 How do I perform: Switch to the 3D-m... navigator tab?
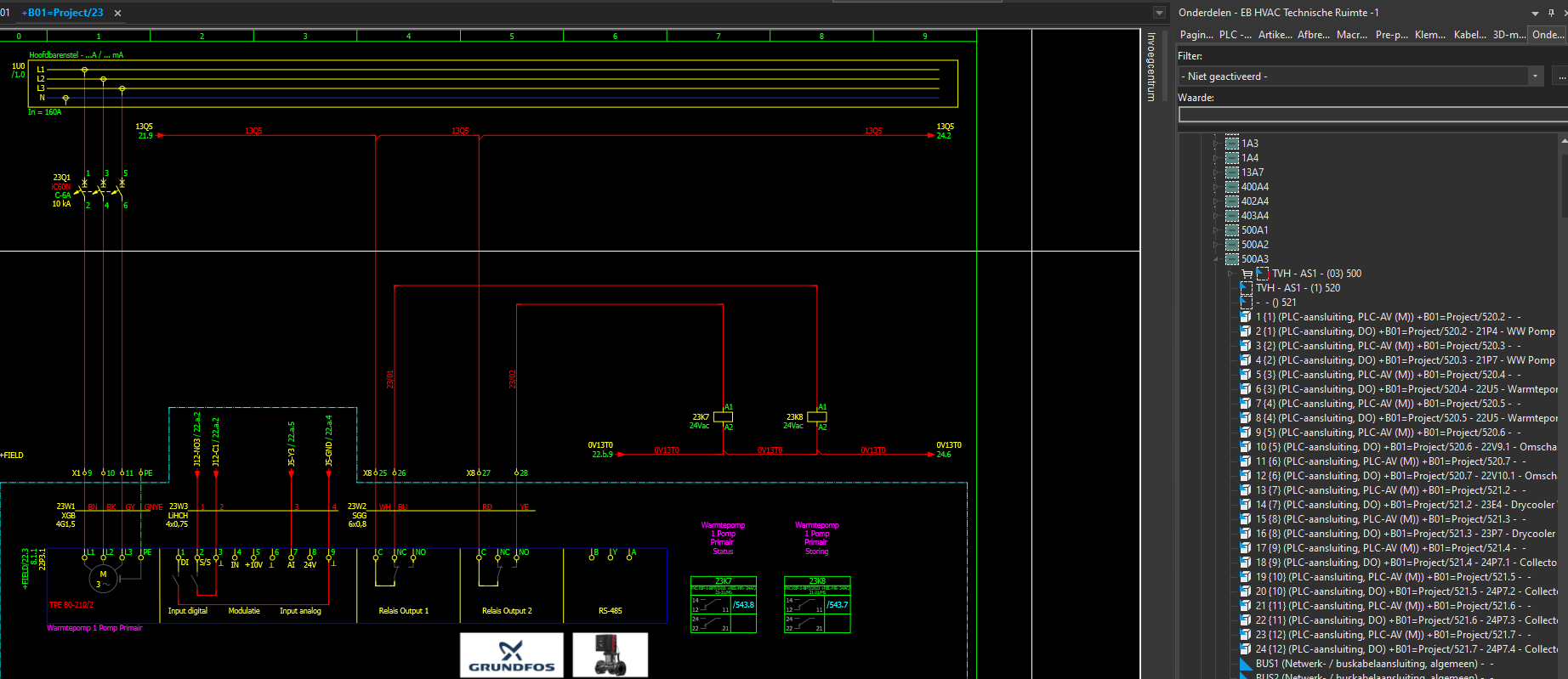point(1508,35)
